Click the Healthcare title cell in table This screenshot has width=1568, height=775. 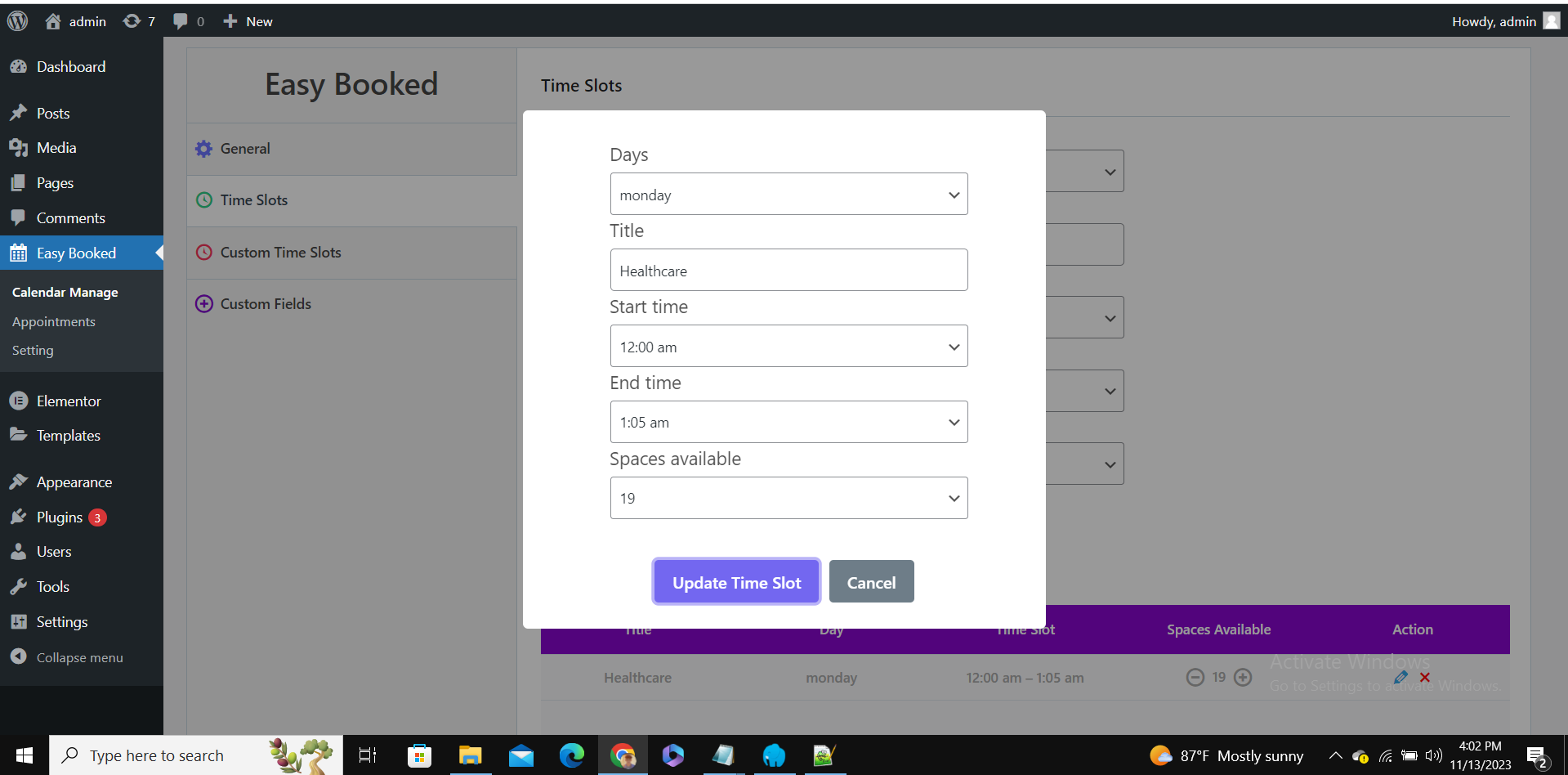[638, 678]
